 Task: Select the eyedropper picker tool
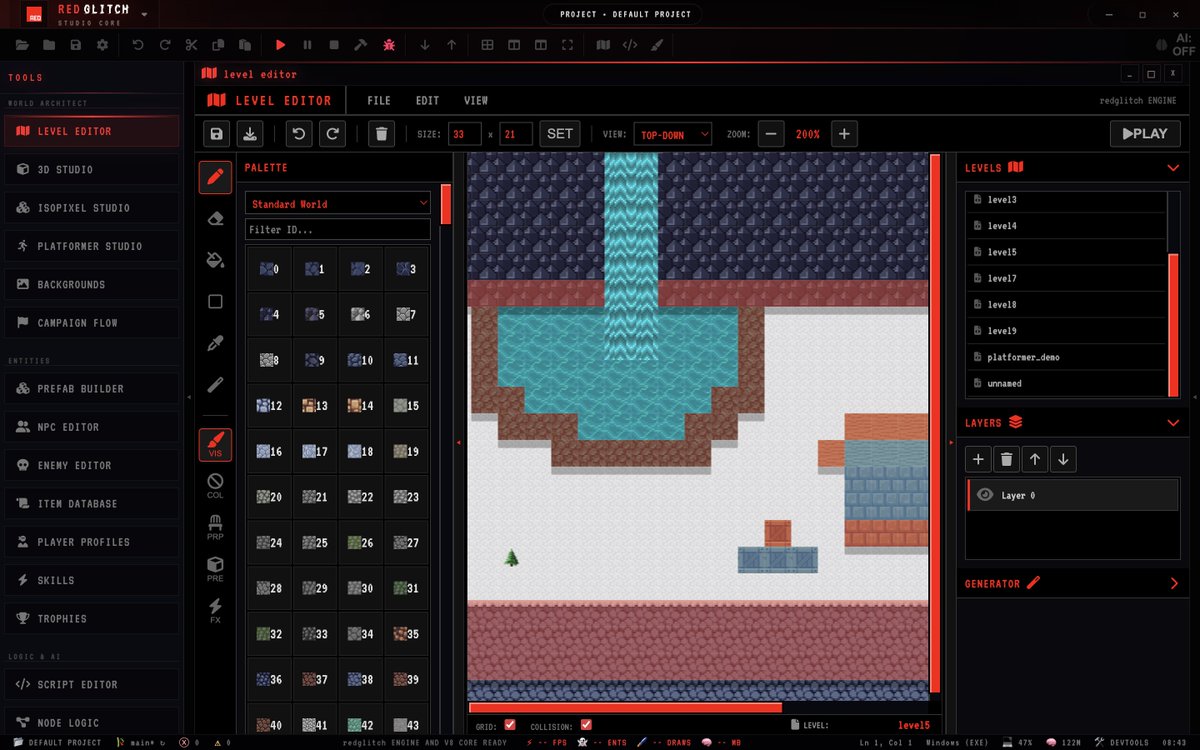coord(215,343)
